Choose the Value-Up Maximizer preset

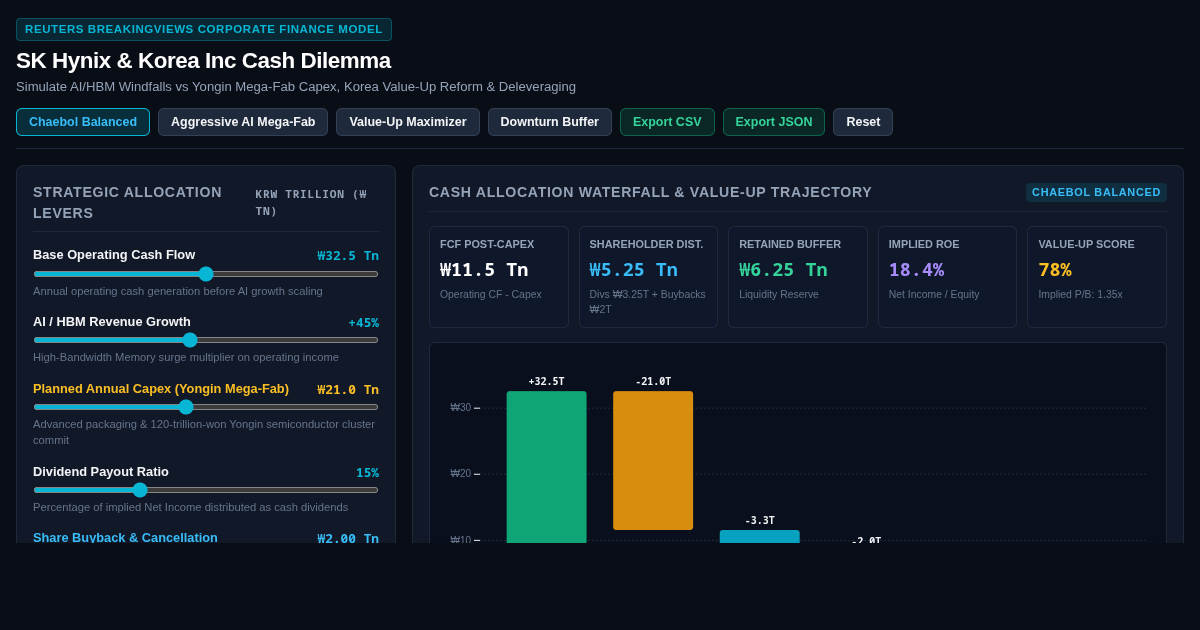point(408,122)
